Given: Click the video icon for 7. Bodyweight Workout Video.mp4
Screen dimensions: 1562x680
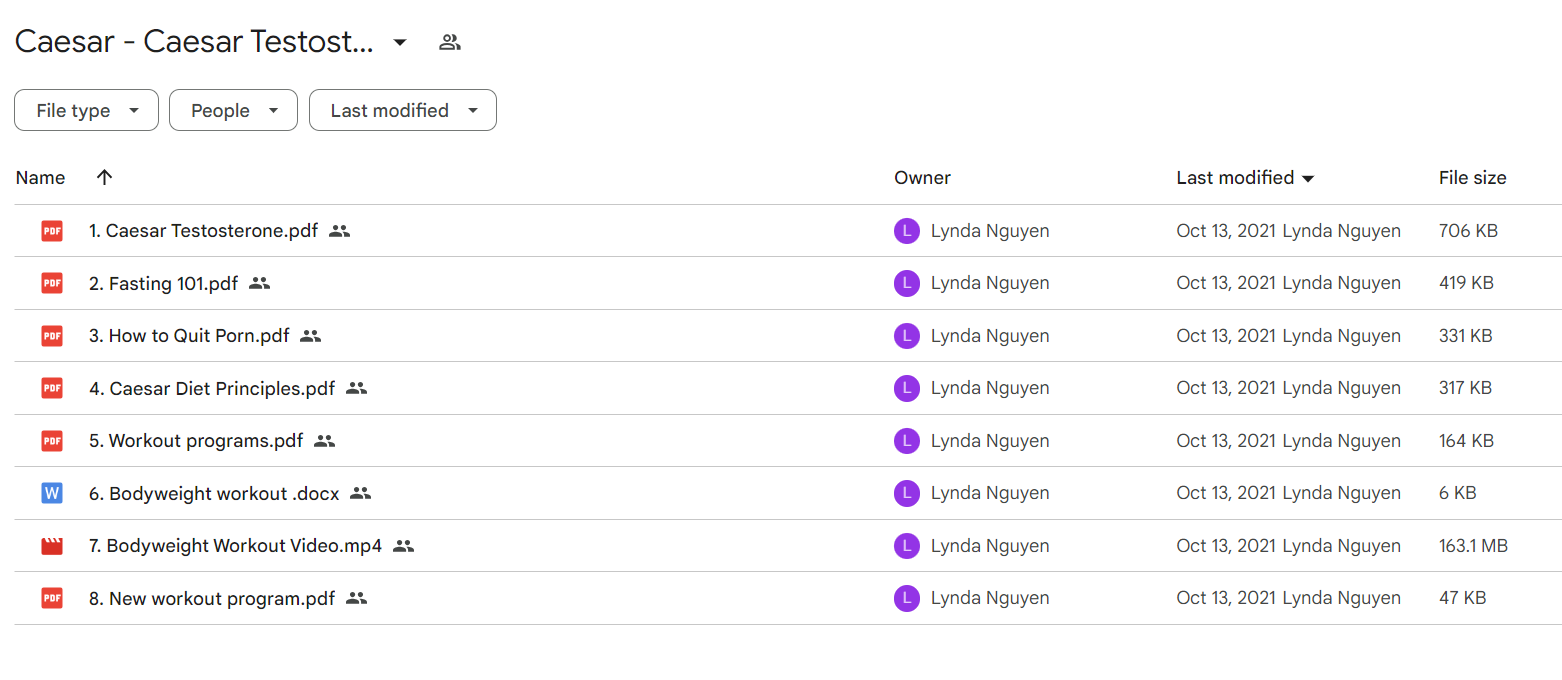Looking at the screenshot, I should (x=52, y=546).
